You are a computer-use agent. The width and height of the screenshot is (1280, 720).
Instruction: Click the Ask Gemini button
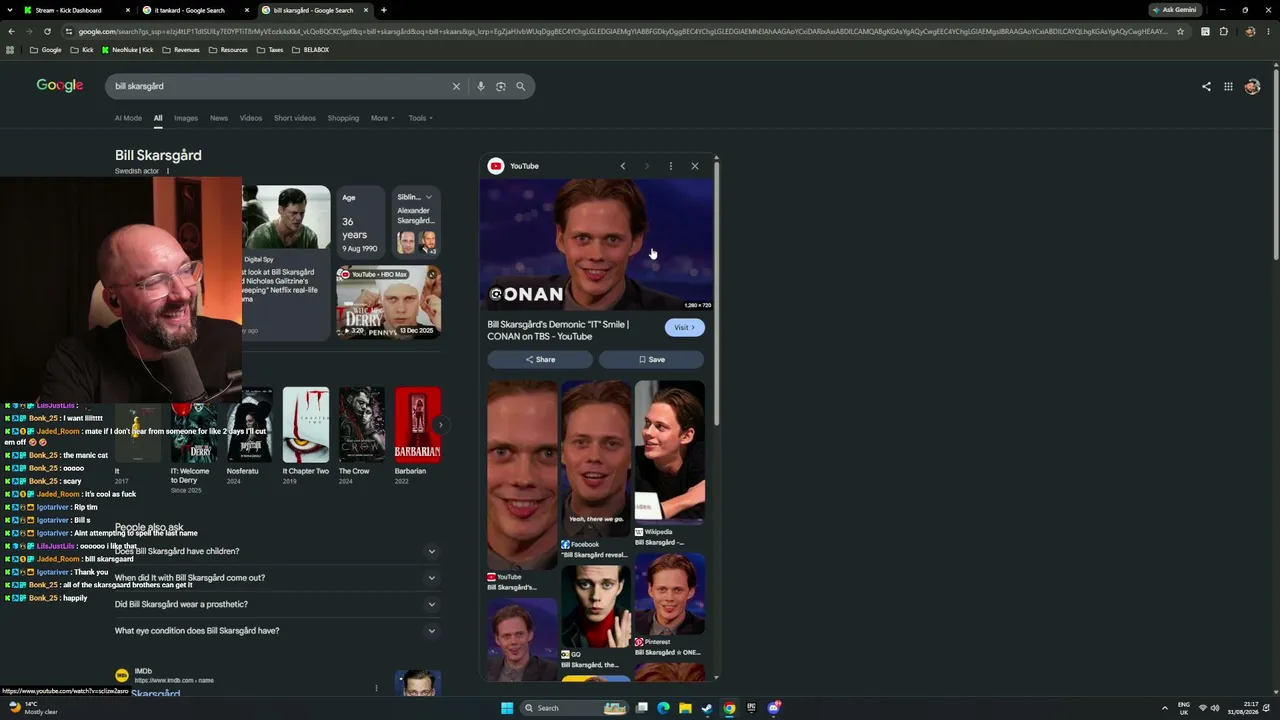1175,10
